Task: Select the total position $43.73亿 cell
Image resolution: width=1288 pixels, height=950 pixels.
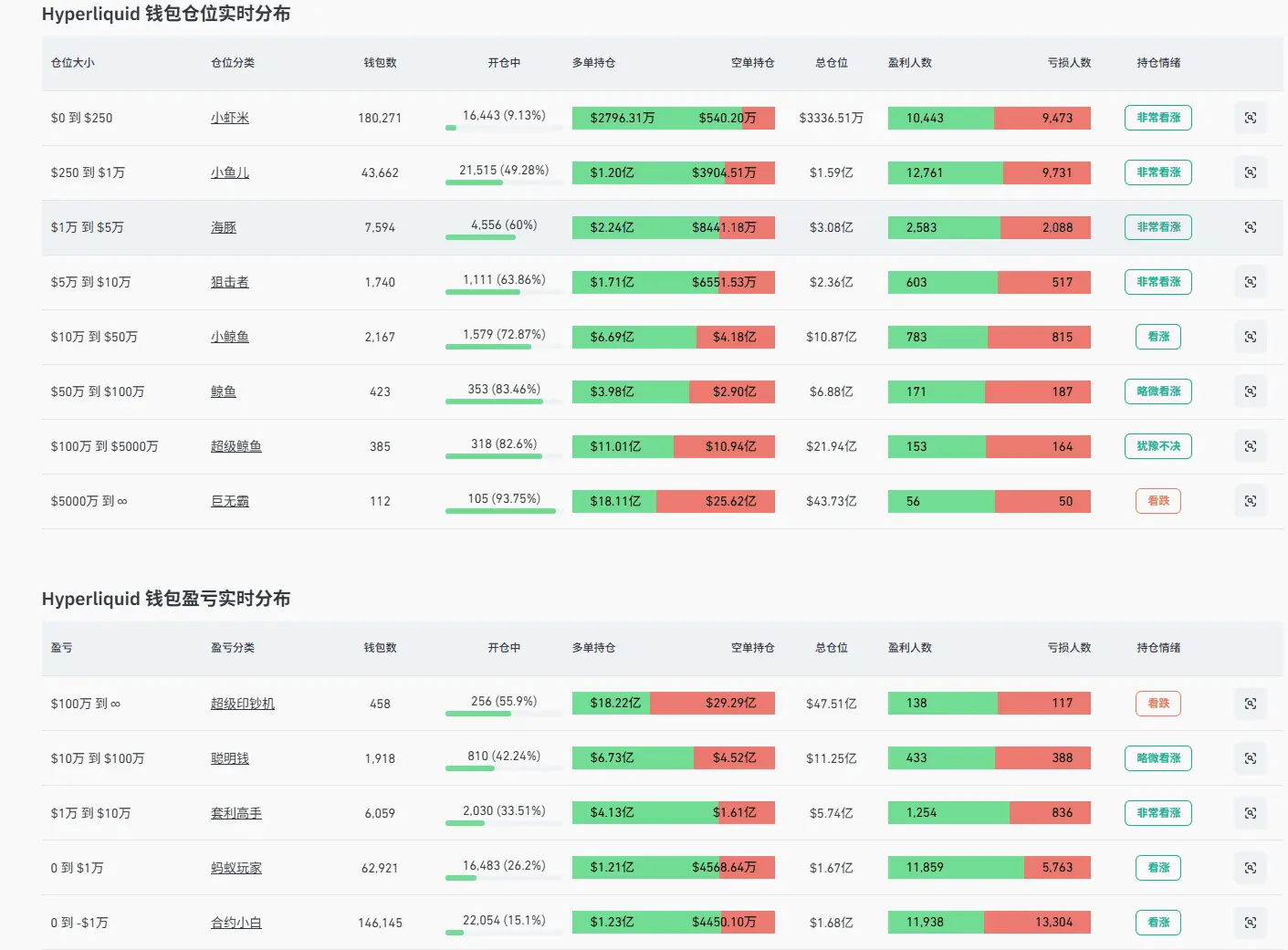Action: [x=832, y=501]
